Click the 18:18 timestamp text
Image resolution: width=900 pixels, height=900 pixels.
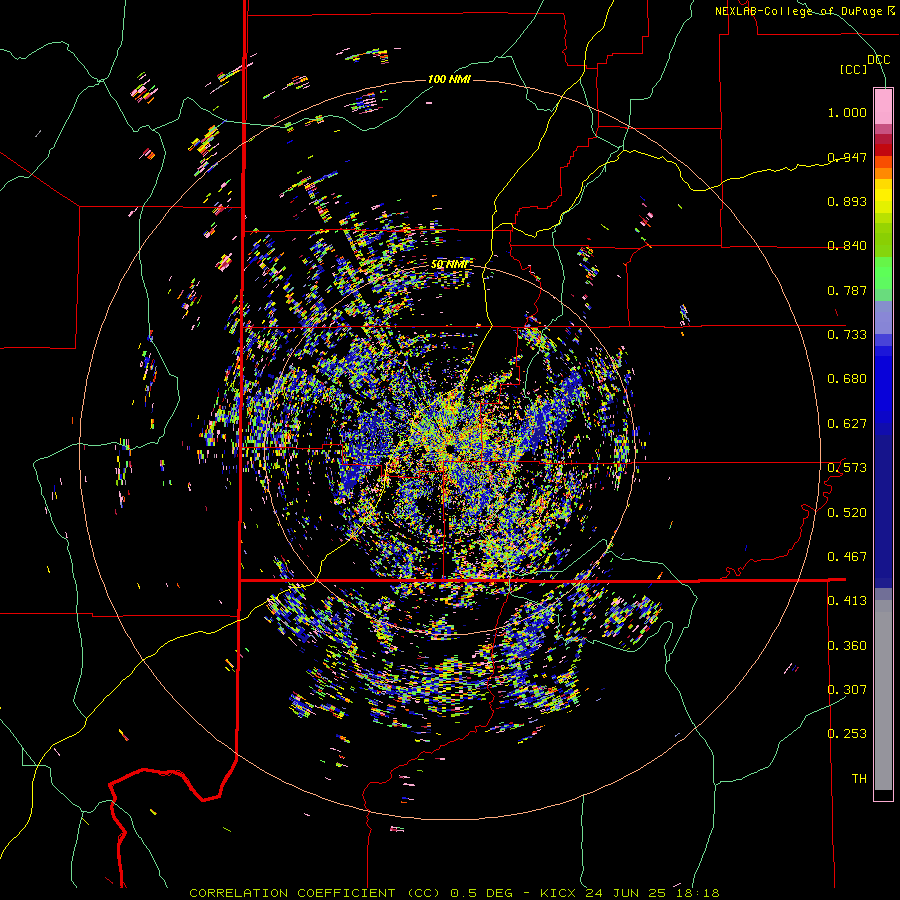pos(697,893)
